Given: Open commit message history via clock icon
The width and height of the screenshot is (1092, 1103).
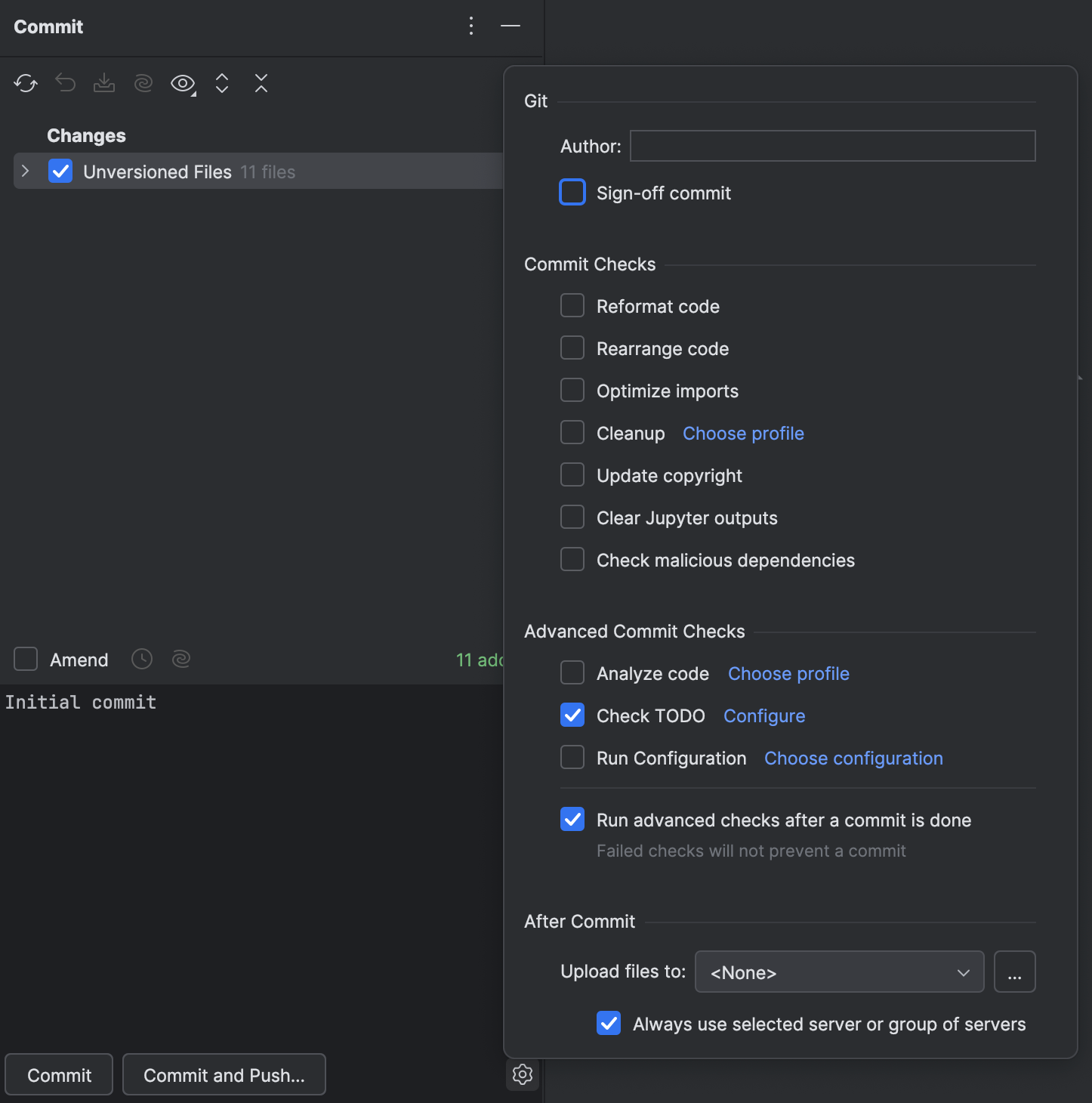Looking at the screenshot, I should (141, 659).
